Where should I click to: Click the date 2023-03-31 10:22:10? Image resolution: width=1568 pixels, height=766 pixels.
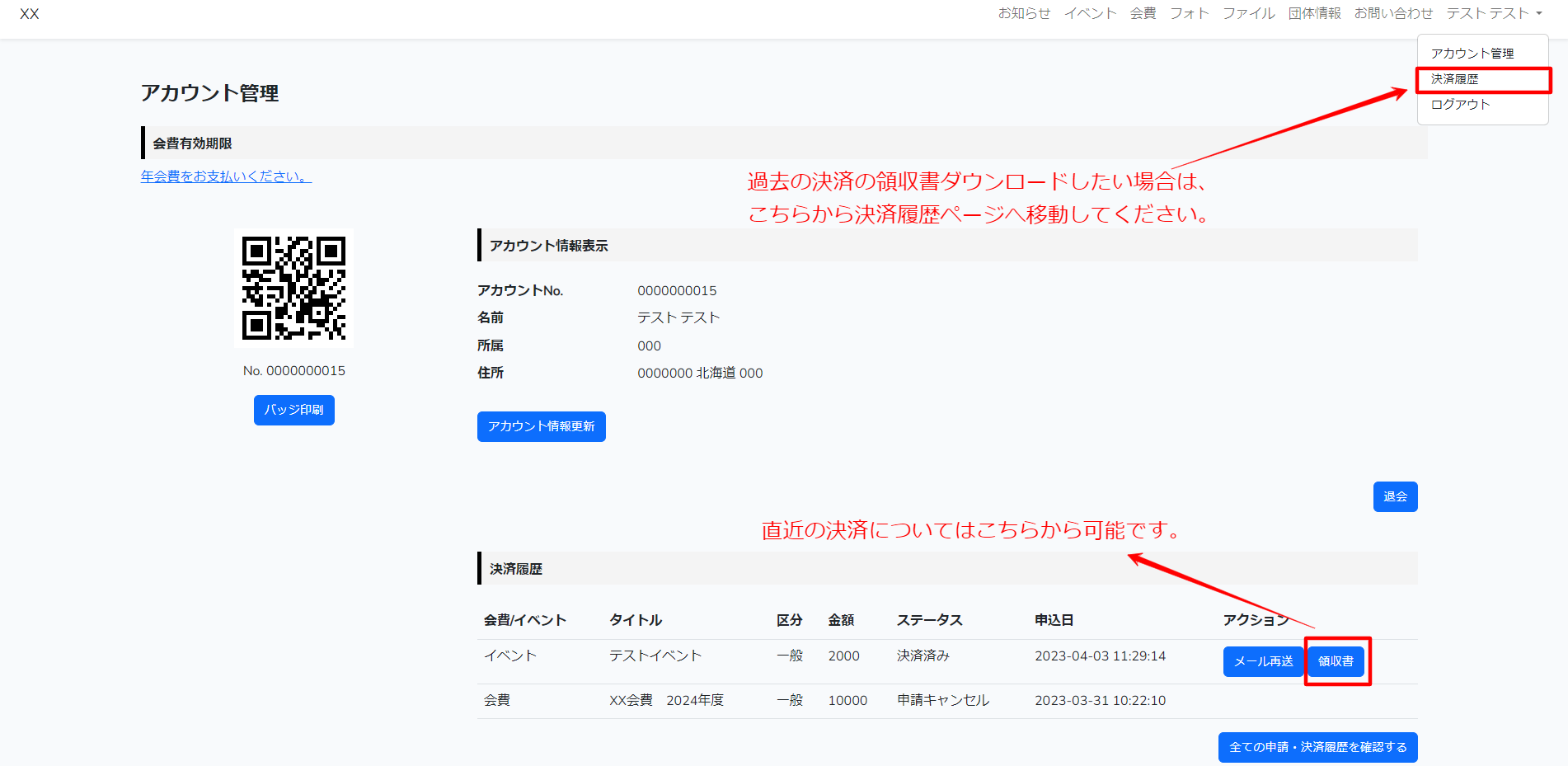pos(1100,701)
